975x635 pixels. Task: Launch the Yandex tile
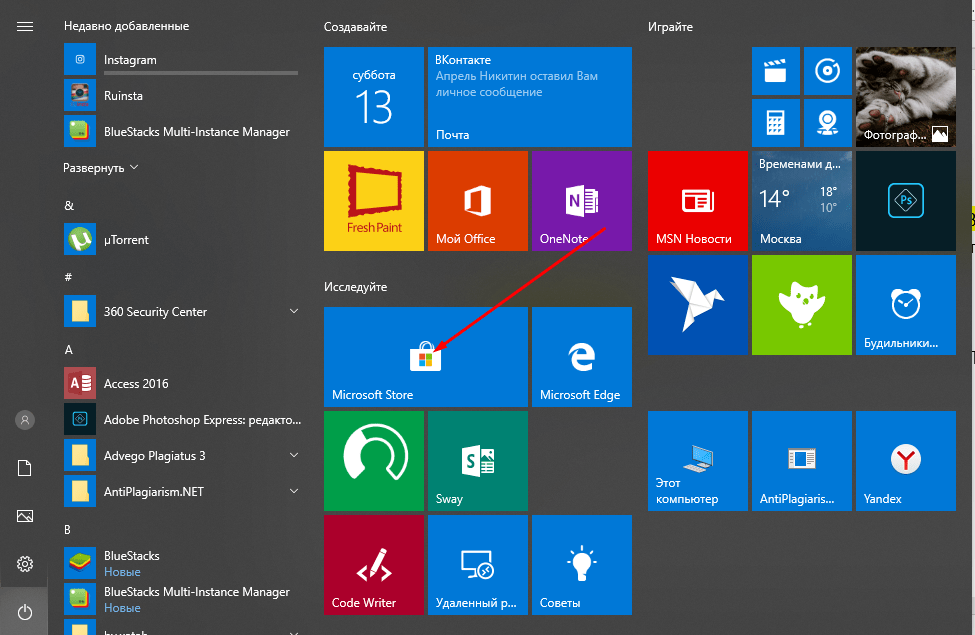click(x=905, y=461)
